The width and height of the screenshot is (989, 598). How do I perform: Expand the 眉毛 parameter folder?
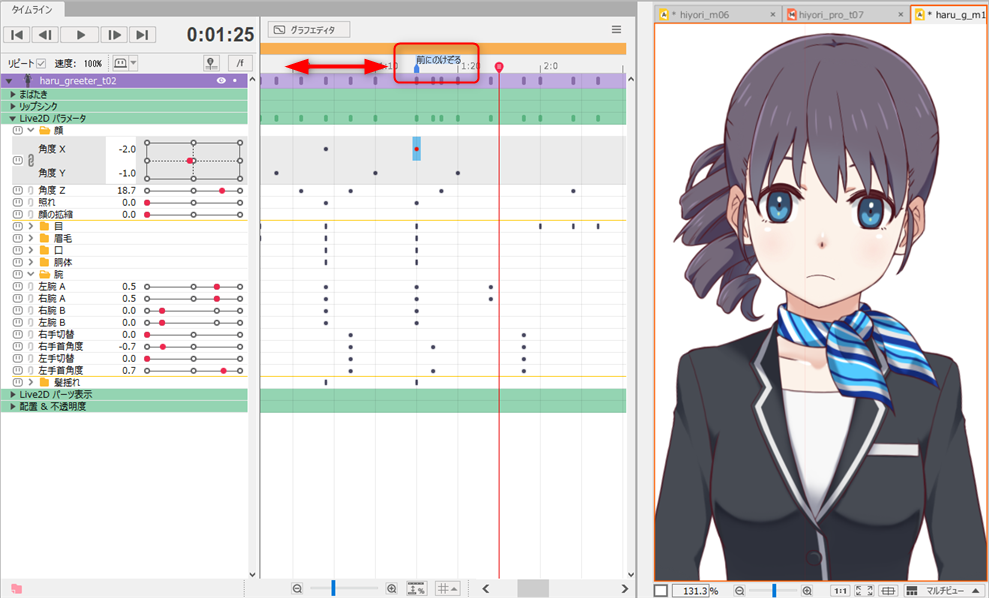coord(30,238)
